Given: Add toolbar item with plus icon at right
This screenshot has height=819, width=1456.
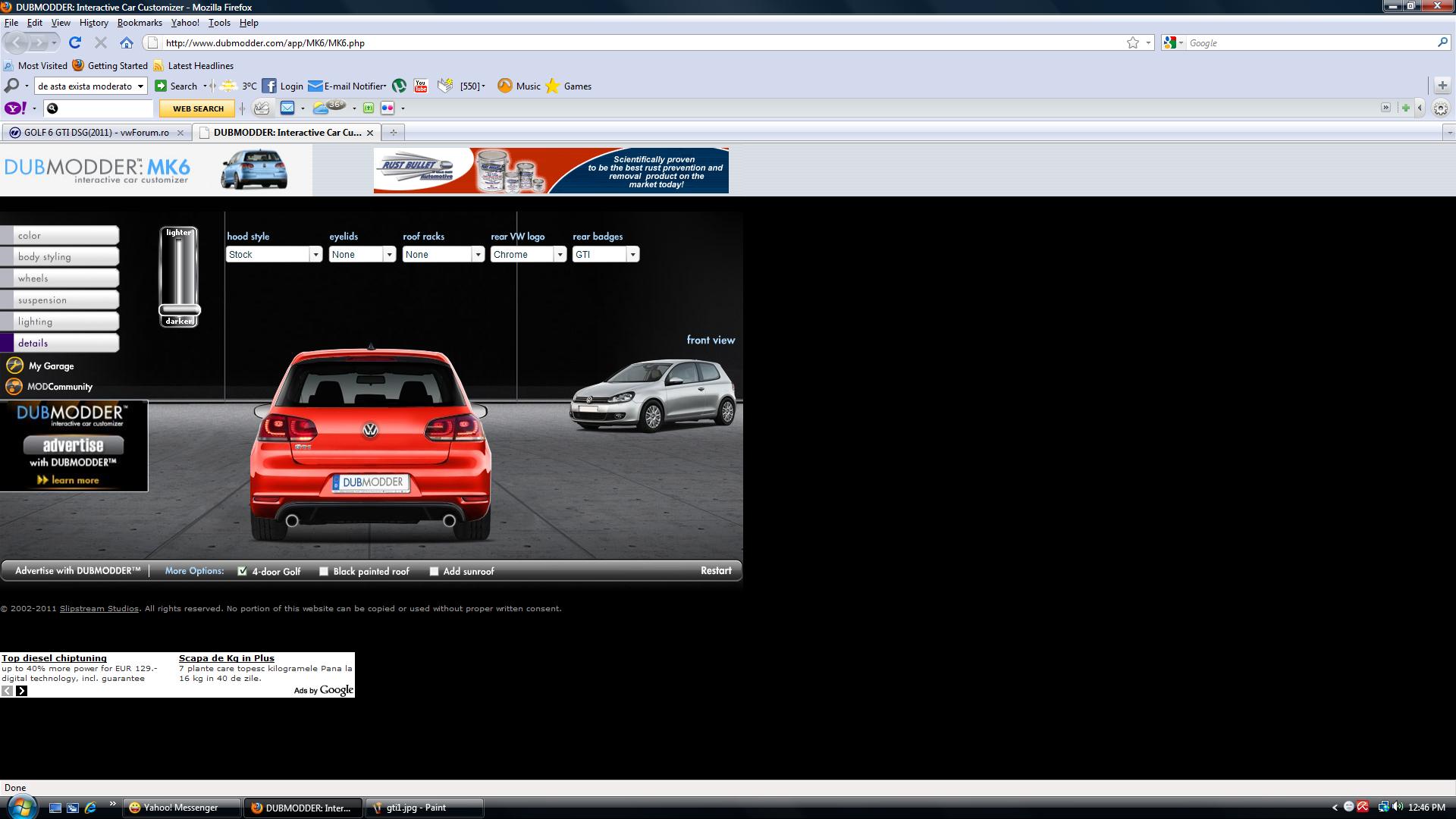Looking at the screenshot, I should pyautogui.click(x=1442, y=86).
